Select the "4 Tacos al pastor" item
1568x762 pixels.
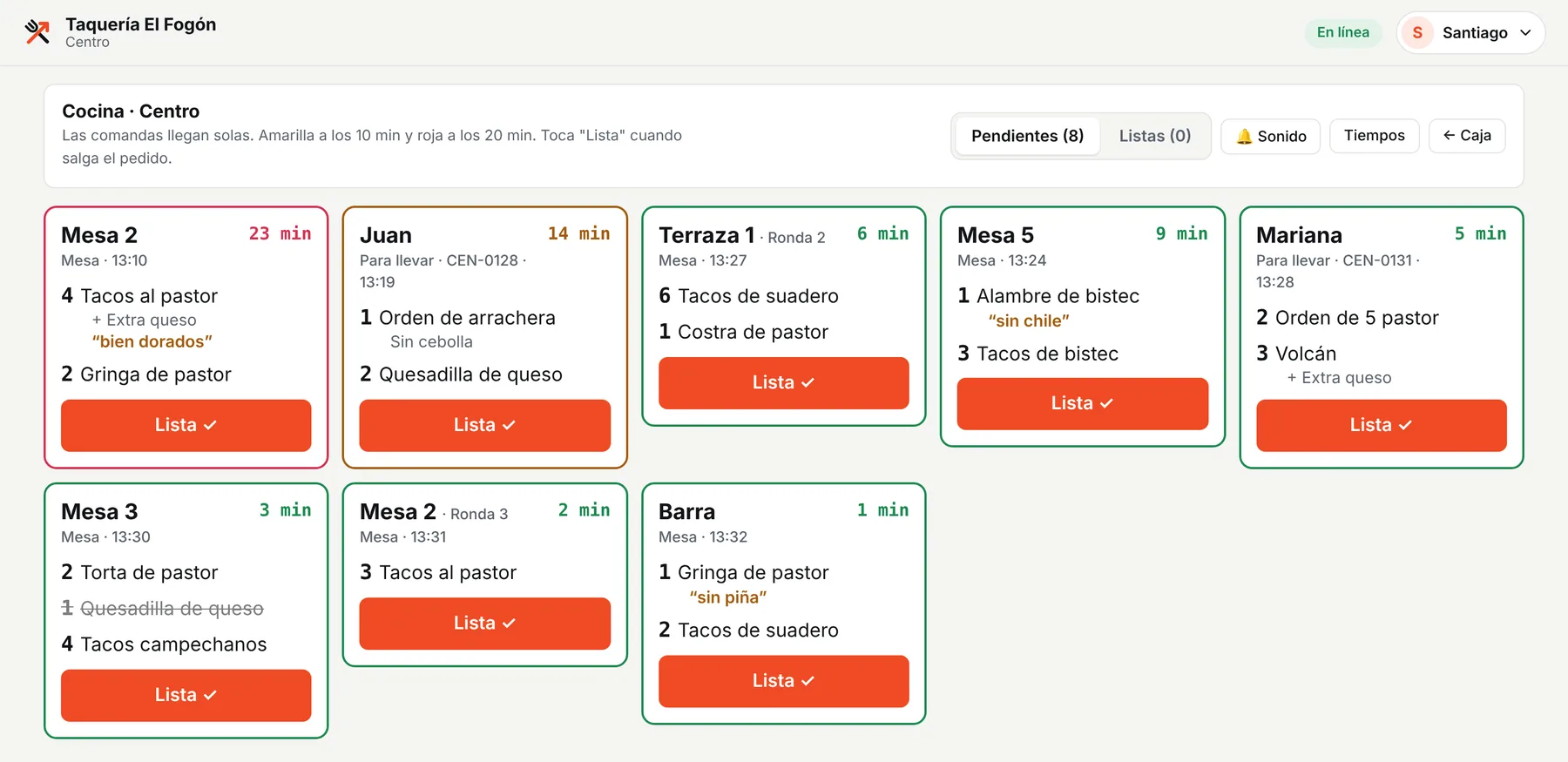tap(139, 296)
